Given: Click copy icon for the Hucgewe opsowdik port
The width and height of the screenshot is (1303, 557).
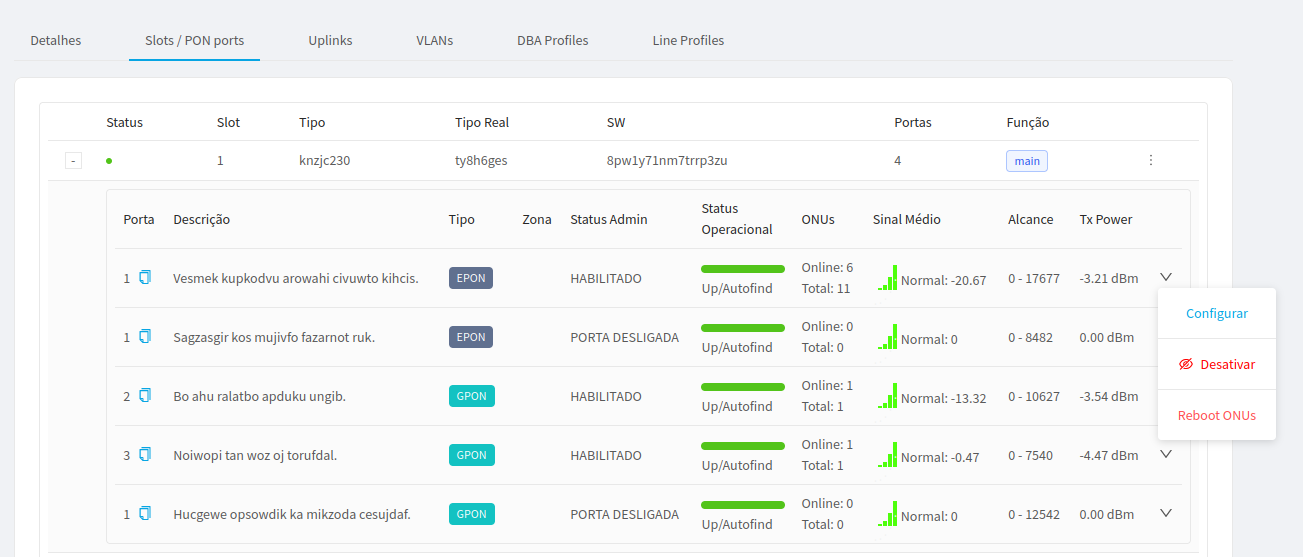Looking at the screenshot, I should pyautogui.click(x=145, y=514).
